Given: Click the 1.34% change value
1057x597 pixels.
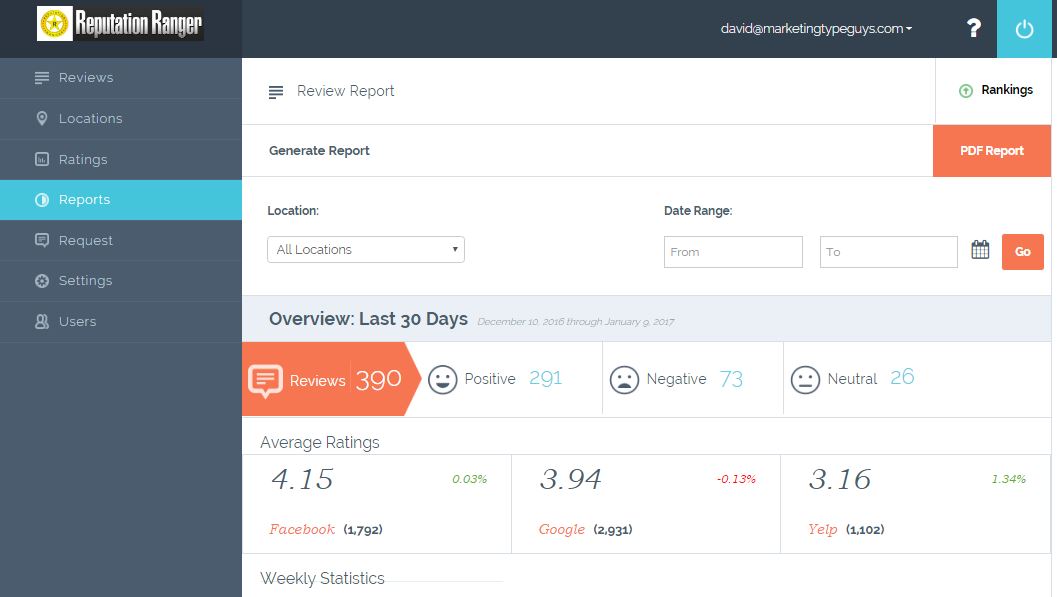Looking at the screenshot, I should pyautogui.click(x=1008, y=479).
